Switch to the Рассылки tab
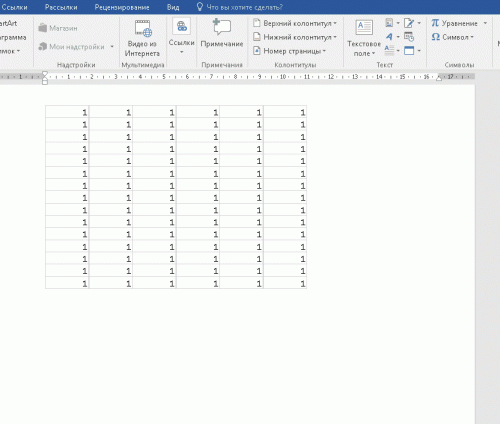 tap(61, 7)
